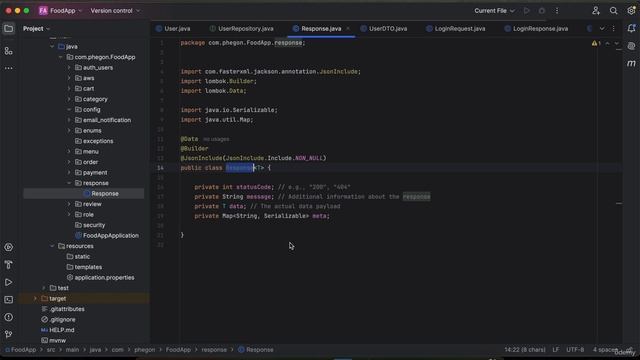Image resolution: width=640 pixels, height=360 pixels.
Task: Open the Git tool window icon
Action: point(9,335)
